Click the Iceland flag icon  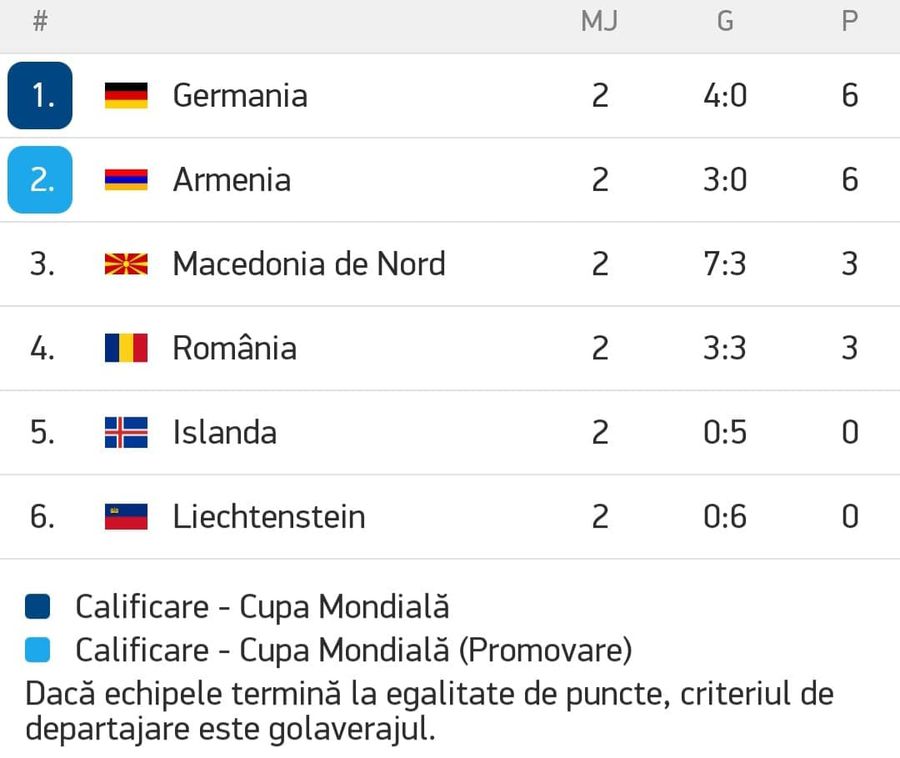tap(126, 432)
